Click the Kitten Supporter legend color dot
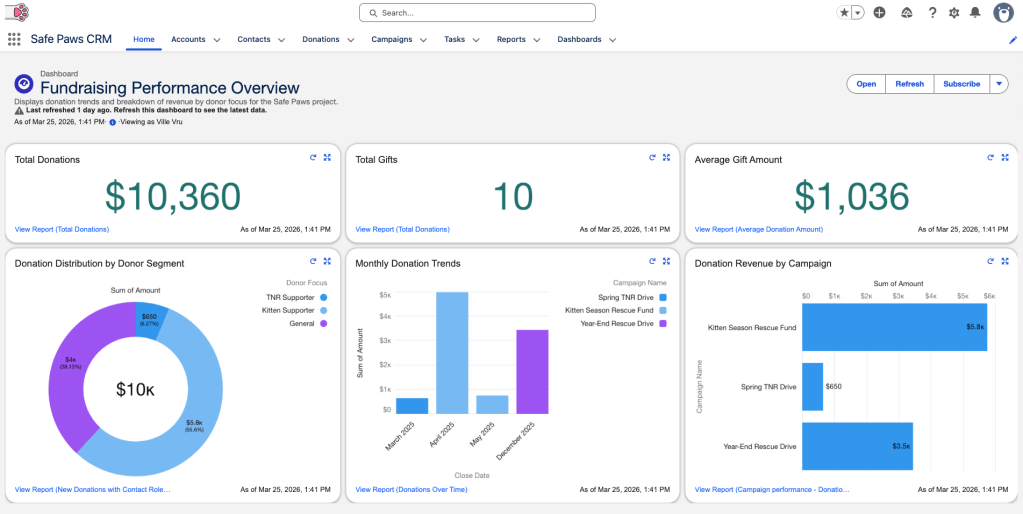1023x514 pixels. pos(324,311)
